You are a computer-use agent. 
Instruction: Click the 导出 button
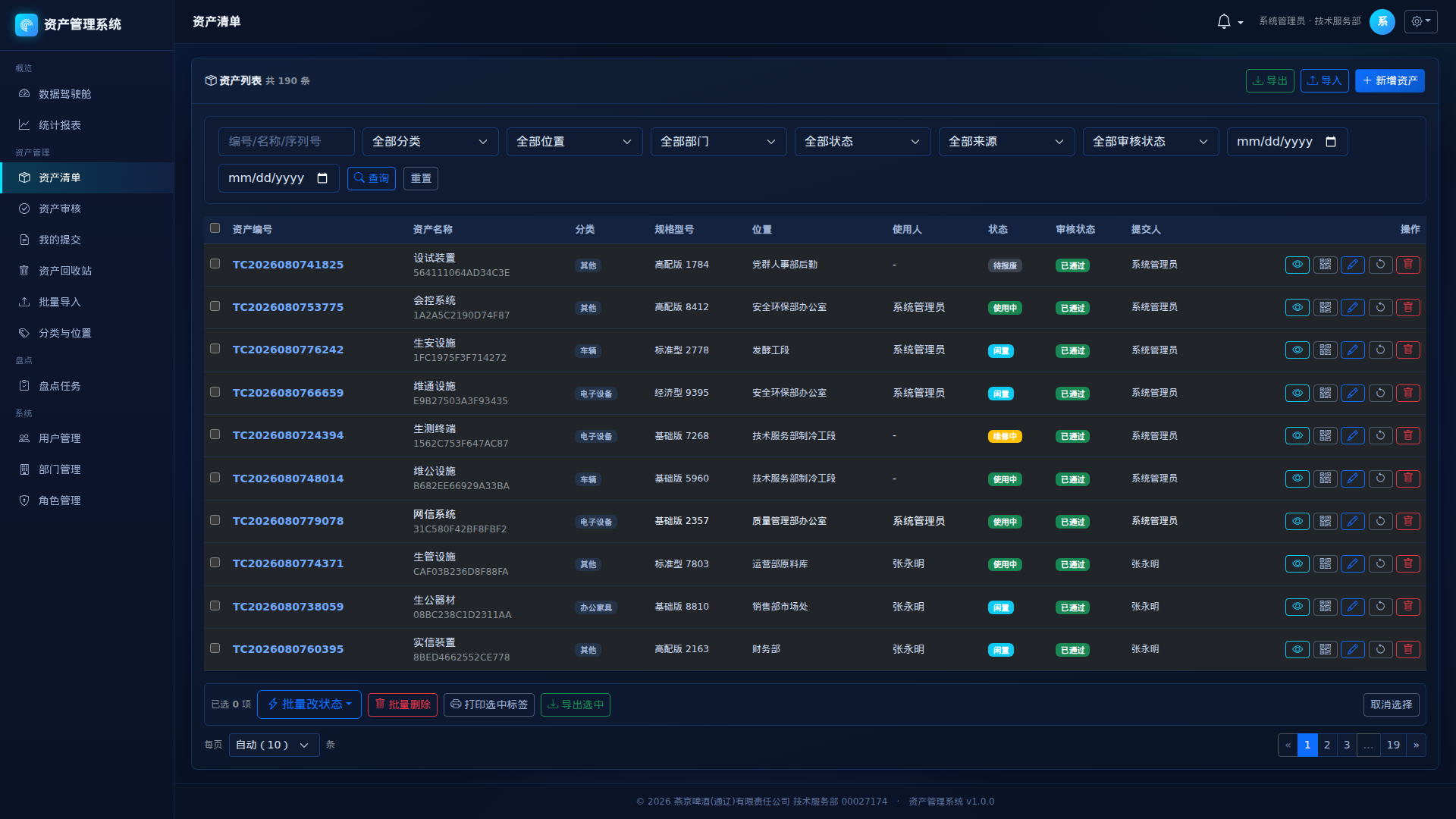(x=1269, y=81)
